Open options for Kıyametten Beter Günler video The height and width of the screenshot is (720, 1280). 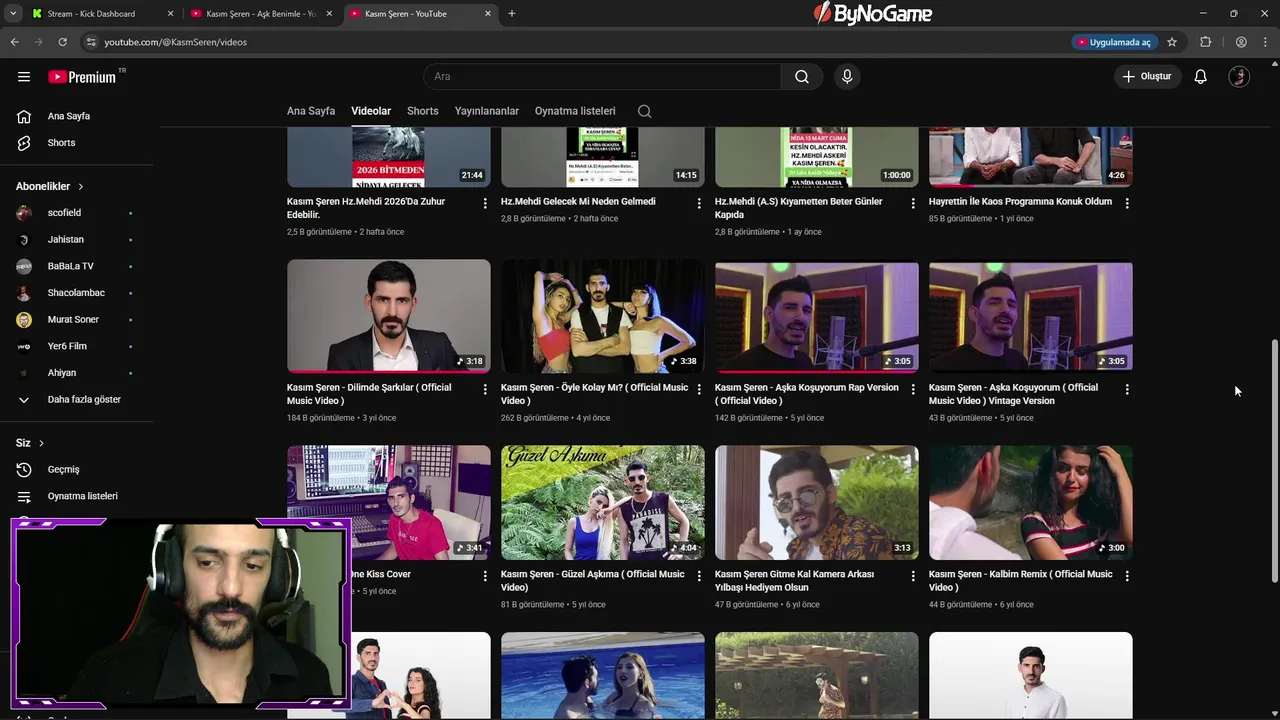coord(913,203)
